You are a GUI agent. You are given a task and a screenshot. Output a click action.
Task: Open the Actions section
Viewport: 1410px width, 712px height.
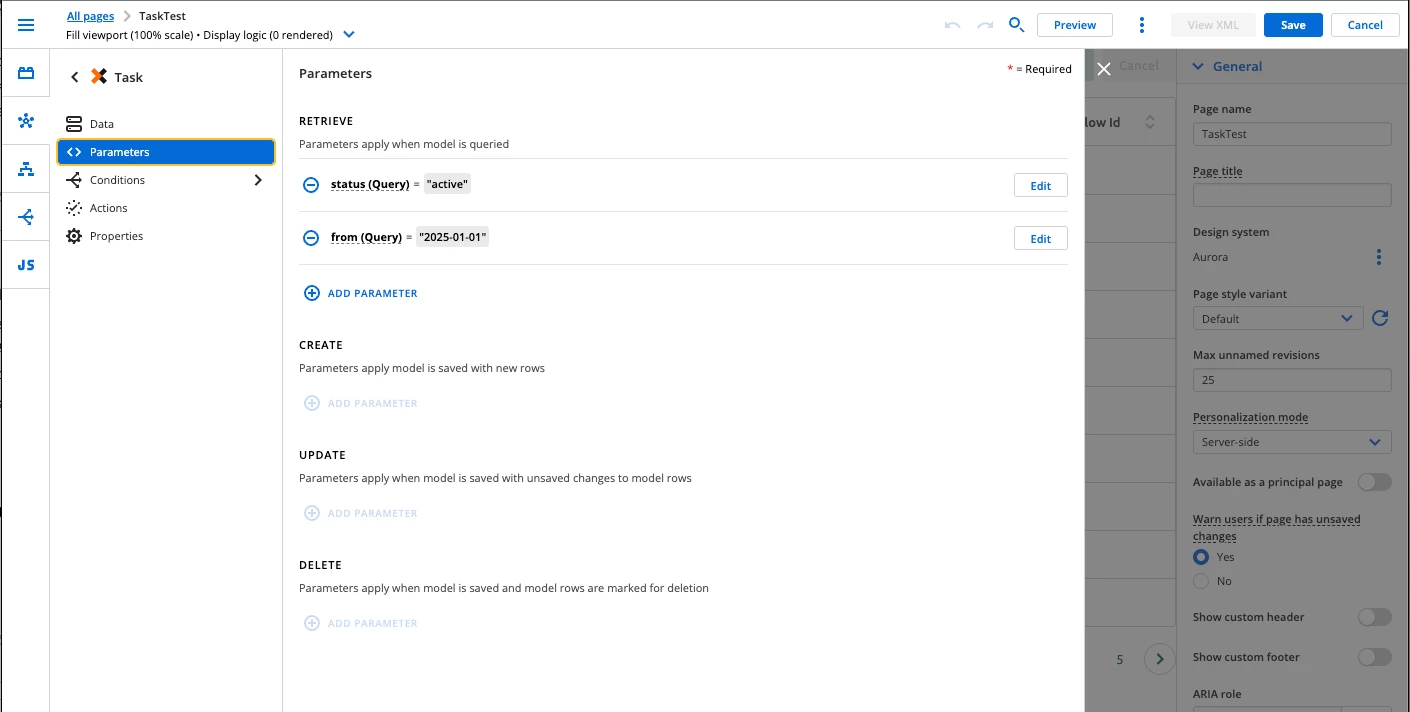coord(166,208)
